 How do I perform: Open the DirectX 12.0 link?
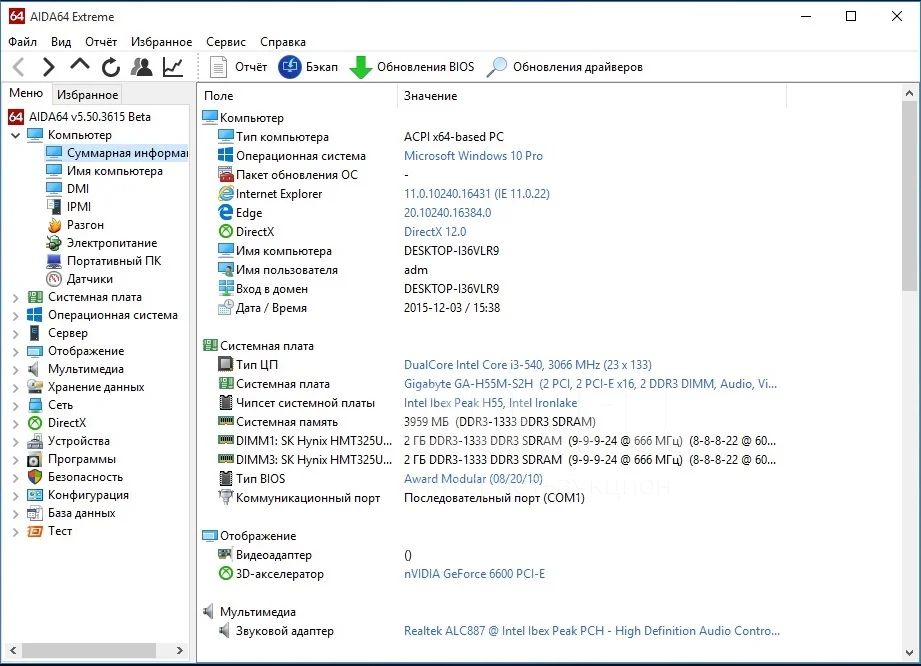click(435, 231)
